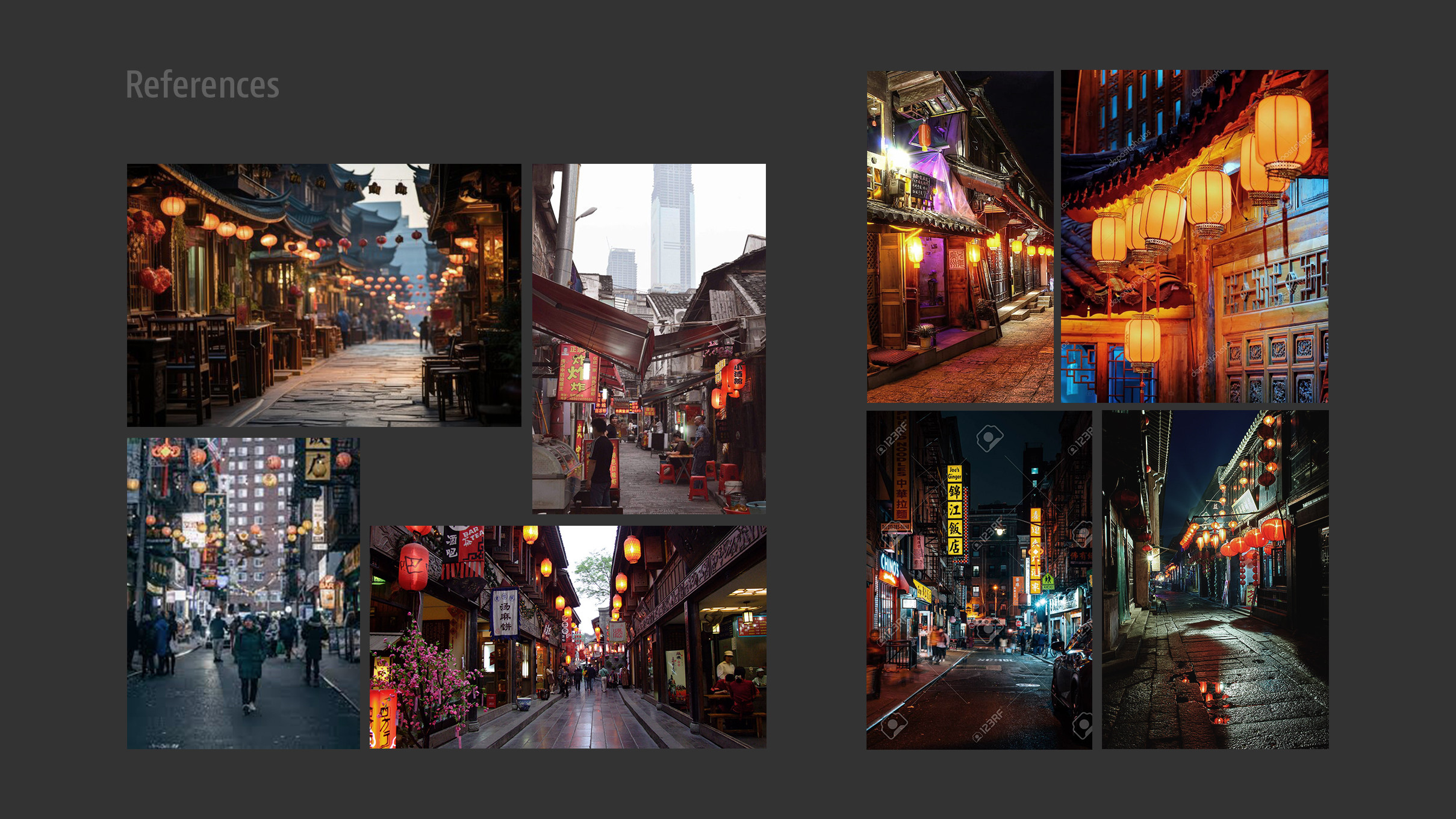Click the yellow Joe's Ginger vertical sign
Screen dimensions: 1456x819
(x=954, y=511)
